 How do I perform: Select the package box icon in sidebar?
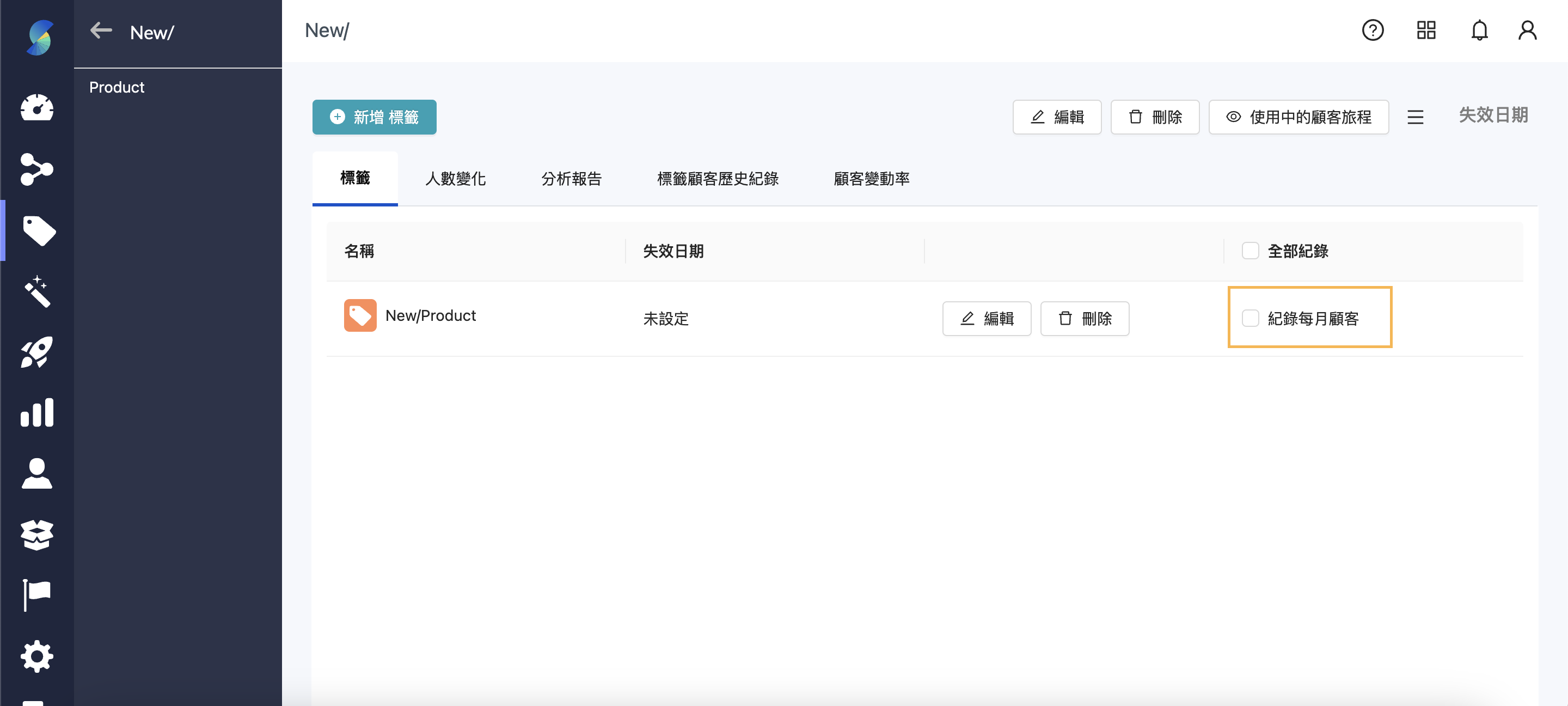(x=37, y=535)
